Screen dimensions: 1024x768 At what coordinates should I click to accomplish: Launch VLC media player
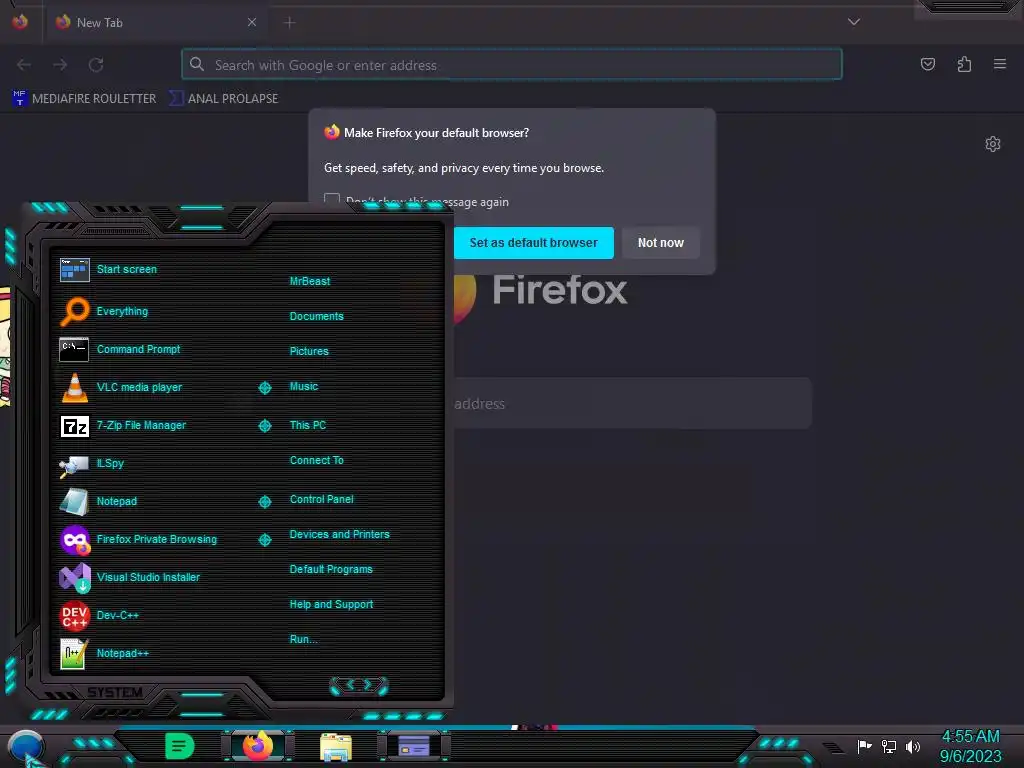pos(121,387)
